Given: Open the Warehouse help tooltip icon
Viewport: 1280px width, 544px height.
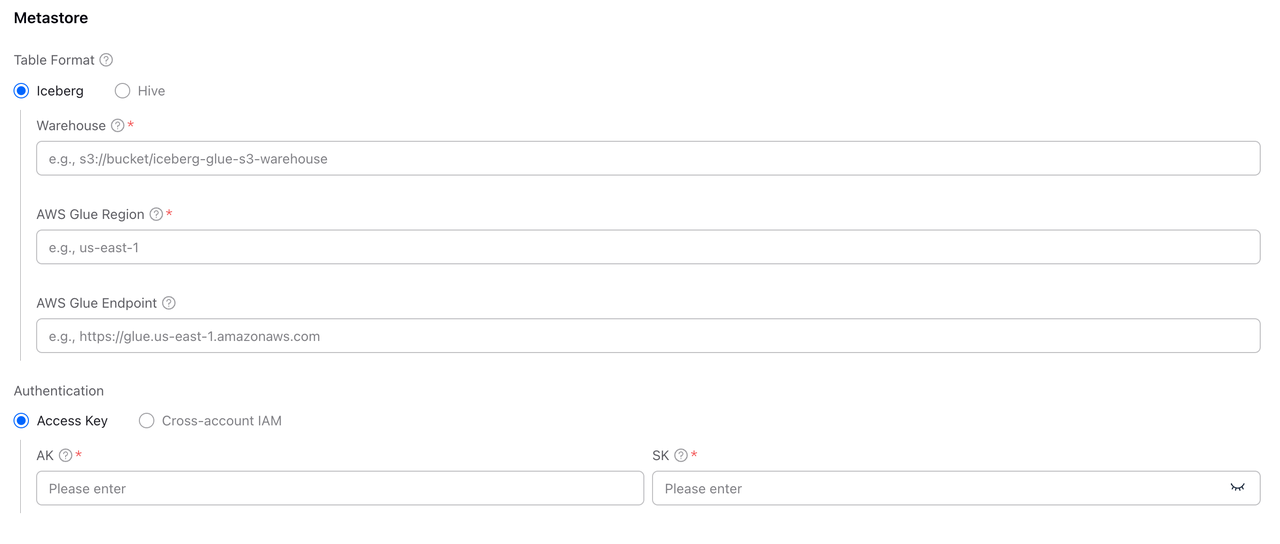Looking at the screenshot, I should pyautogui.click(x=118, y=126).
